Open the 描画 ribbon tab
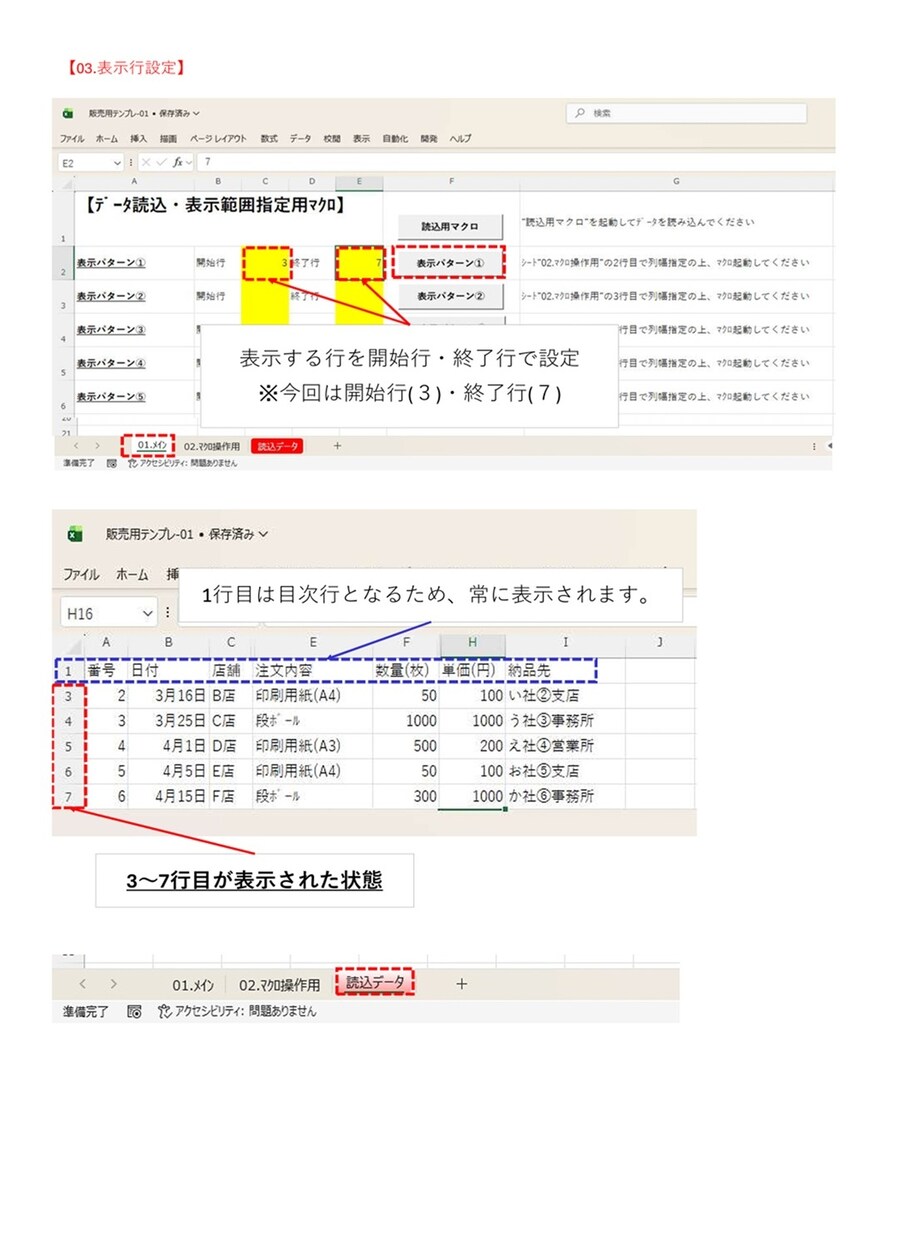 pos(168,138)
